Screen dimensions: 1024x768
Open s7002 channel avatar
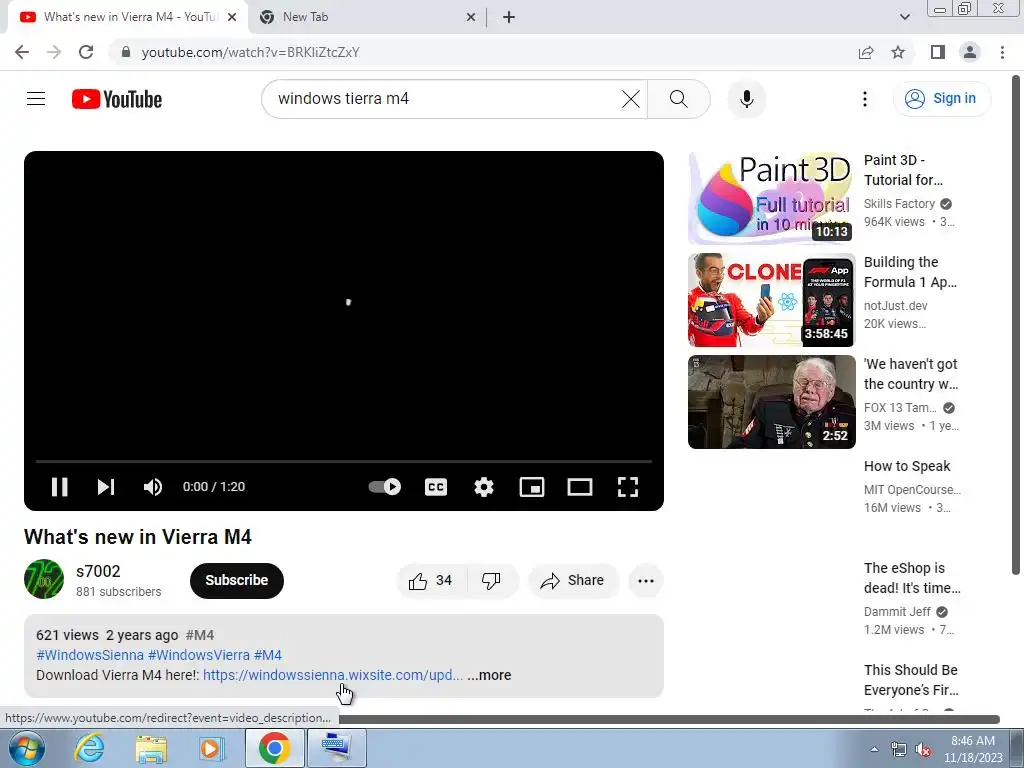click(x=44, y=579)
